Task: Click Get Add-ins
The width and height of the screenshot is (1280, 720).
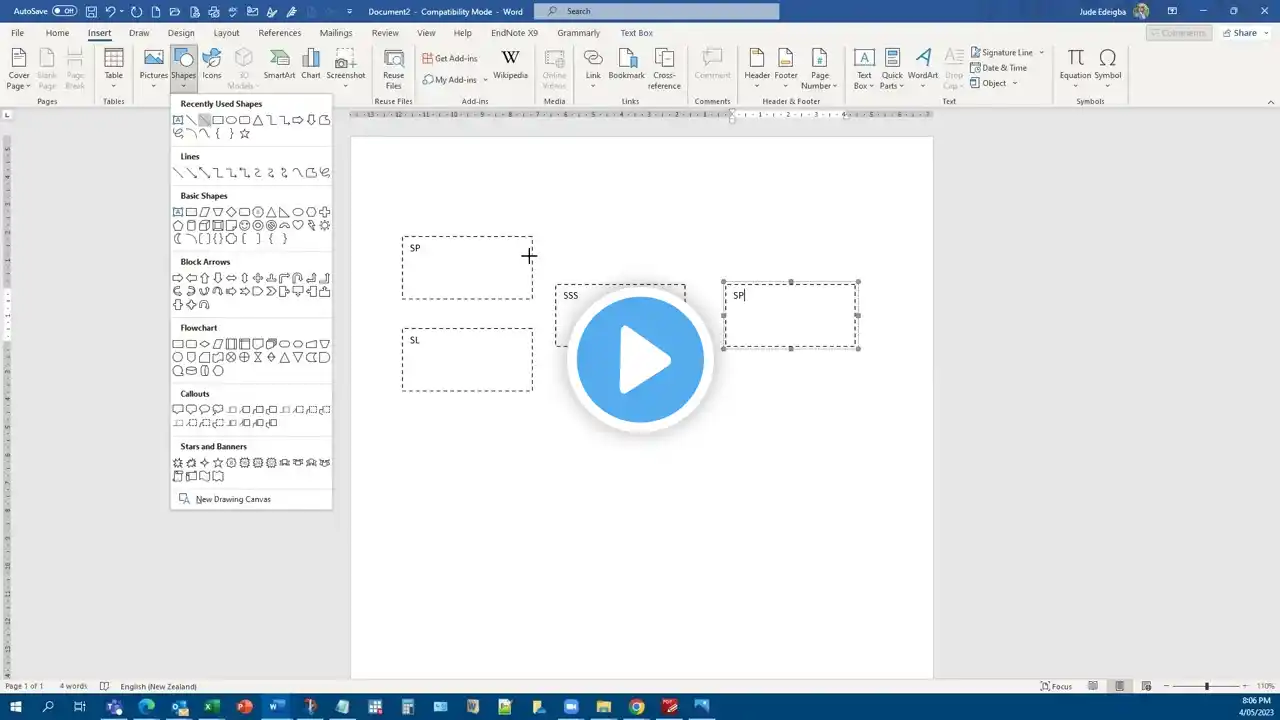Action: pyautogui.click(x=450, y=58)
